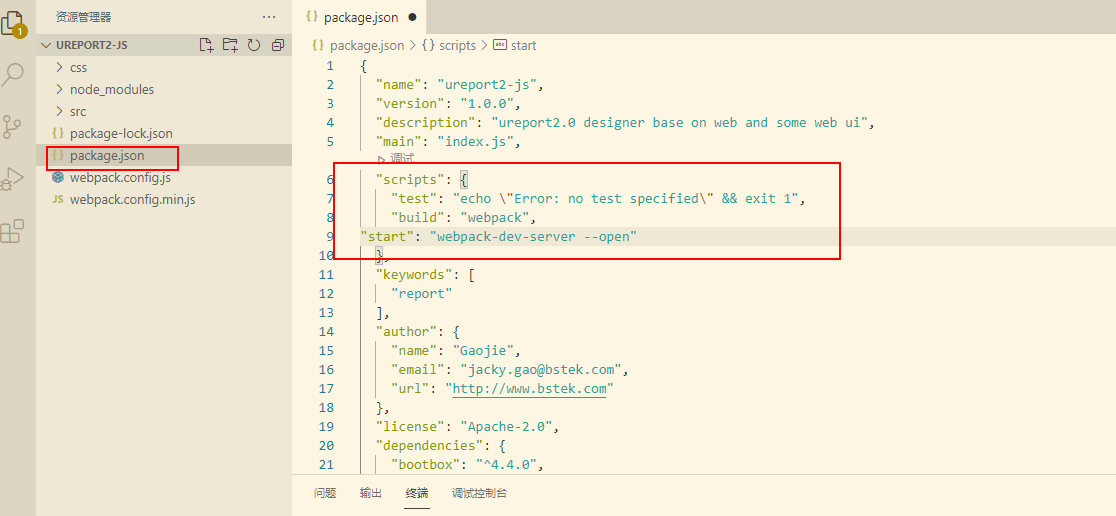Click the "license" key on line 19

click(x=411, y=426)
